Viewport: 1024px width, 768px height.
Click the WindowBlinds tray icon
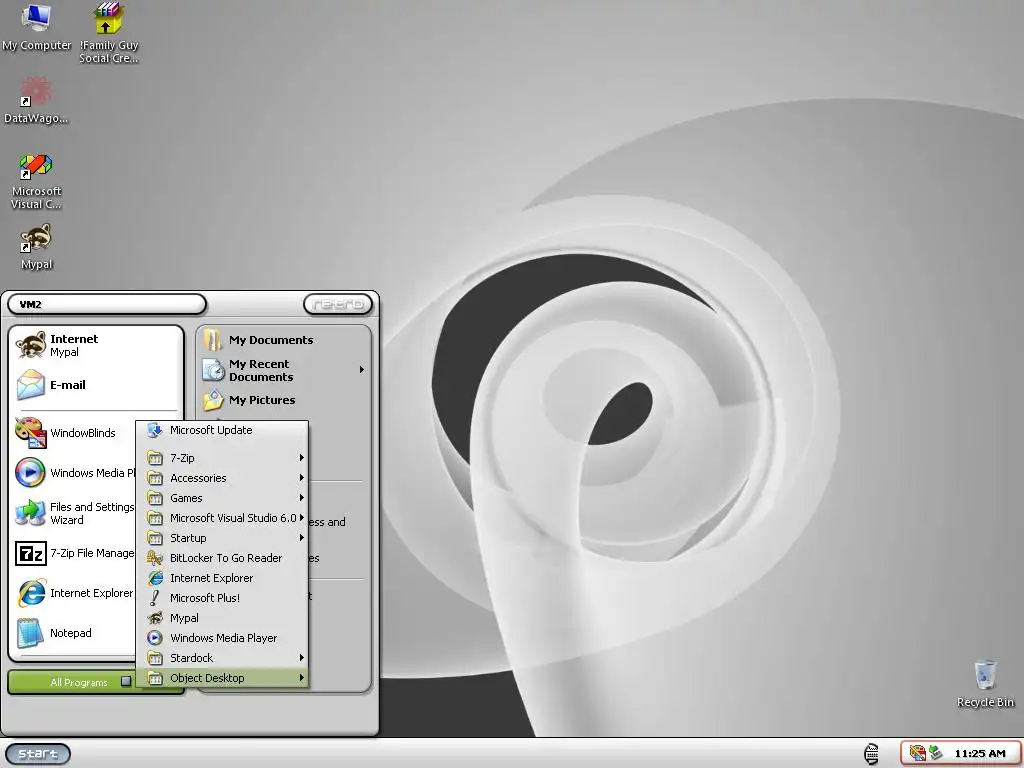click(918, 753)
